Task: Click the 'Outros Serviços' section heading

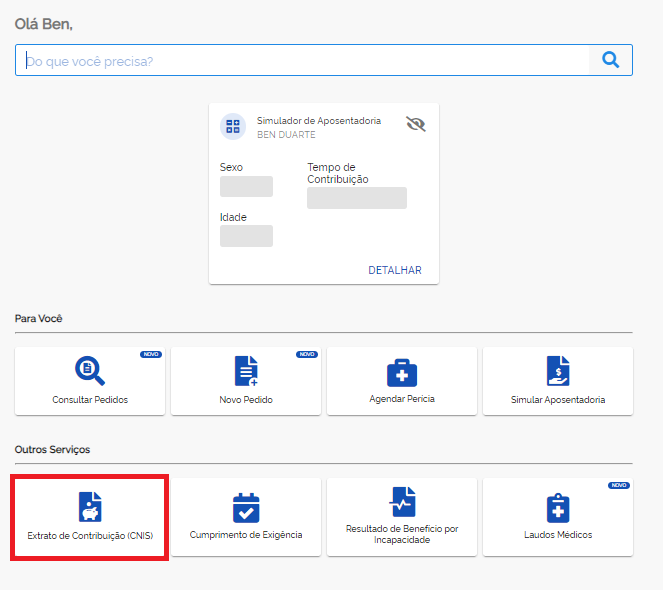Action: [x=52, y=449]
